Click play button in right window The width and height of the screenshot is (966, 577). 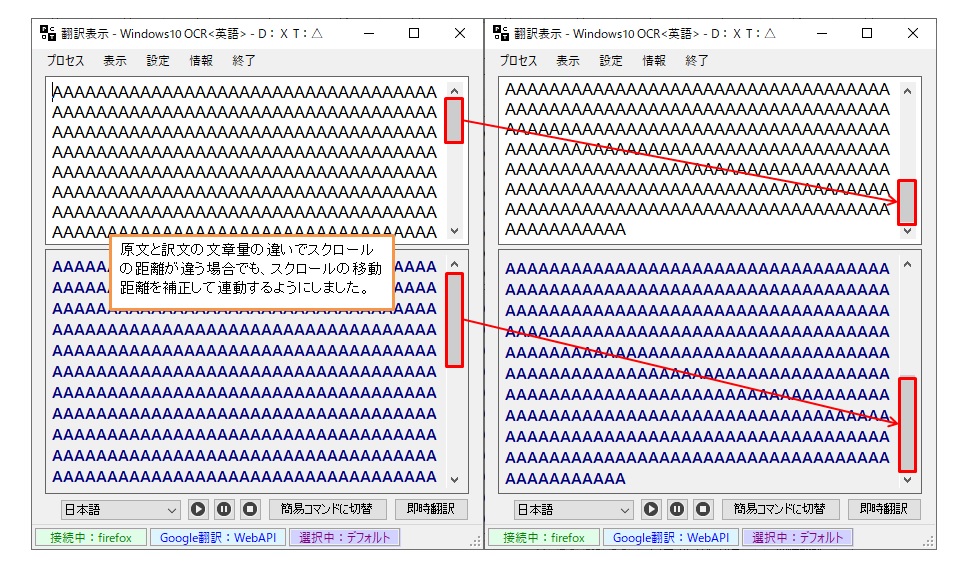(x=651, y=509)
